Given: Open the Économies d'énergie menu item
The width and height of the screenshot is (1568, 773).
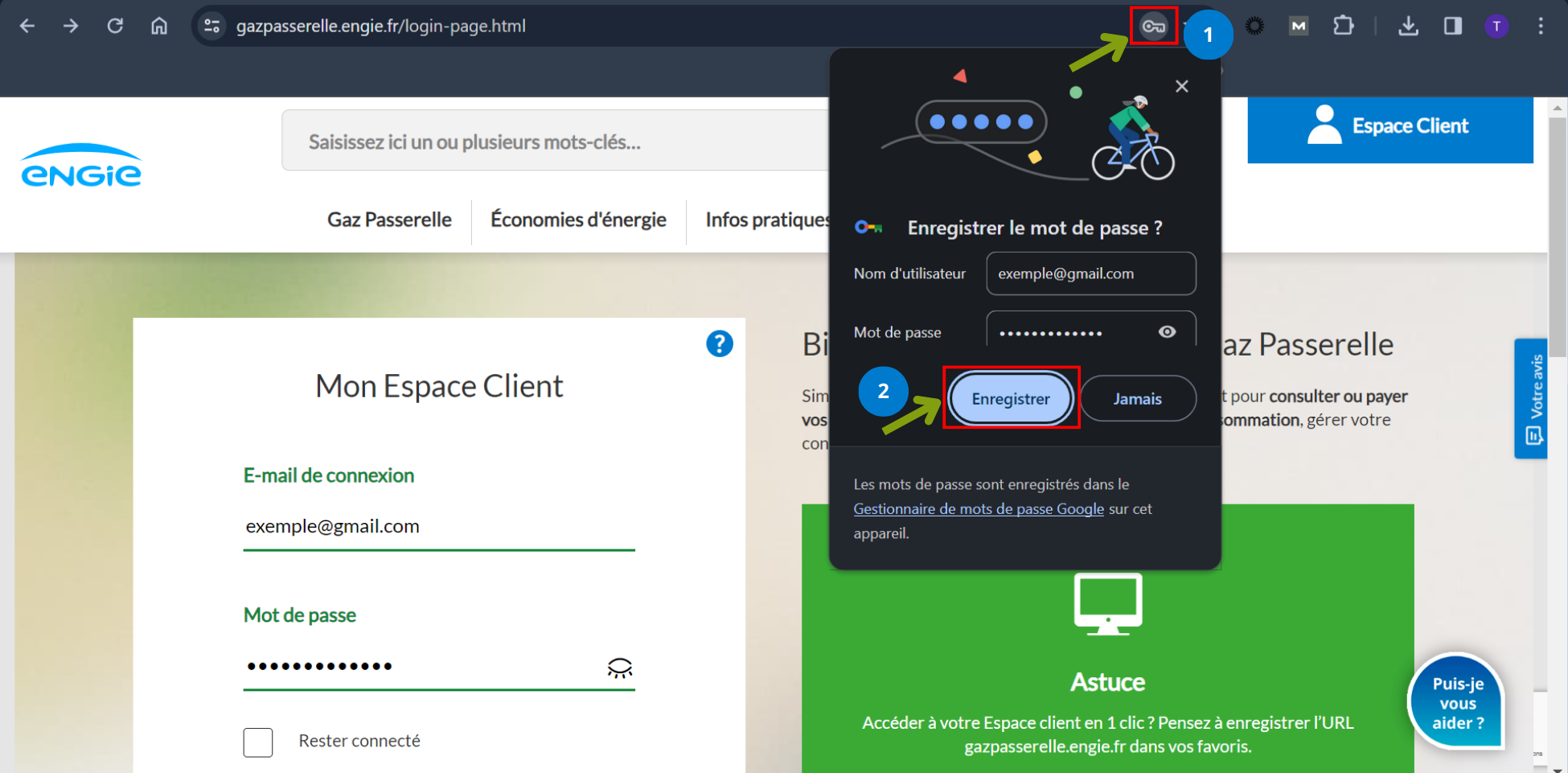Looking at the screenshot, I should pos(578,220).
